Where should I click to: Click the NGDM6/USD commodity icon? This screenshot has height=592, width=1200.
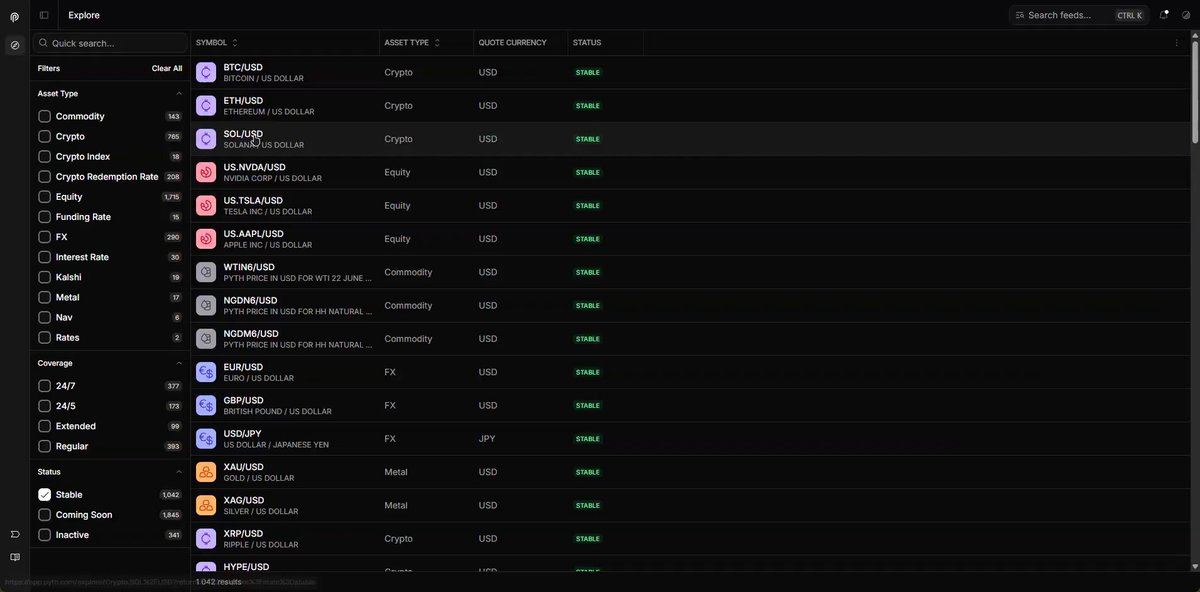206,339
